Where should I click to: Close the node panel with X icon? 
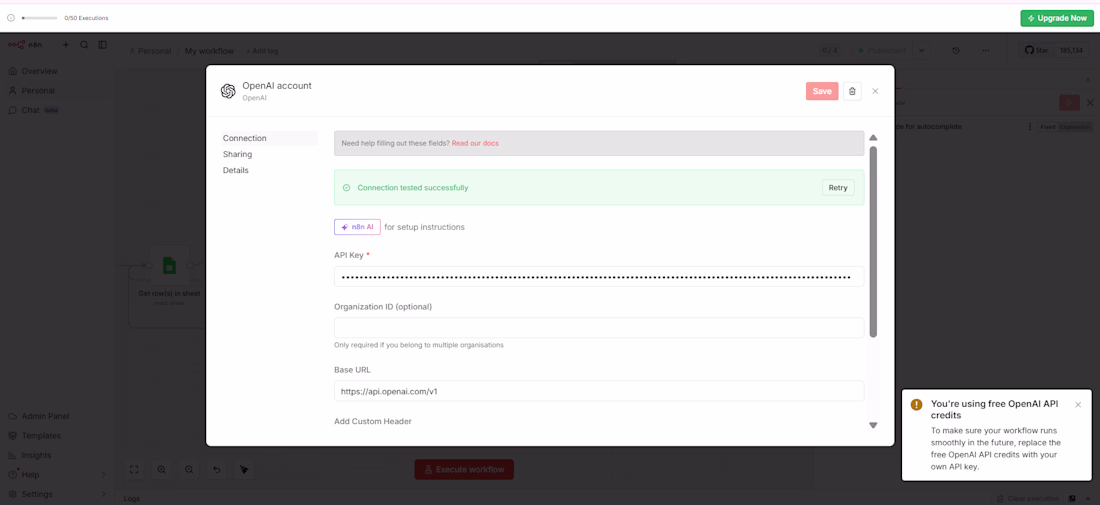pyautogui.click(x=1090, y=102)
